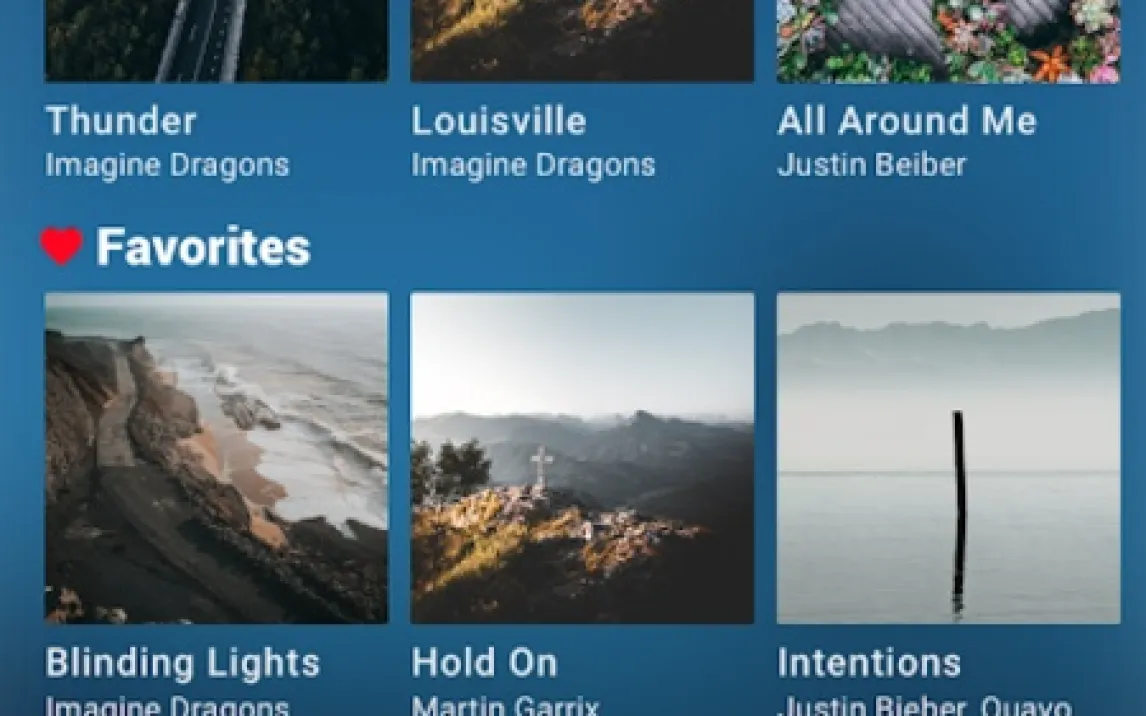The width and height of the screenshot is (1146, 716).
Task: Click the Thunder song title
Action: [121, 121]
